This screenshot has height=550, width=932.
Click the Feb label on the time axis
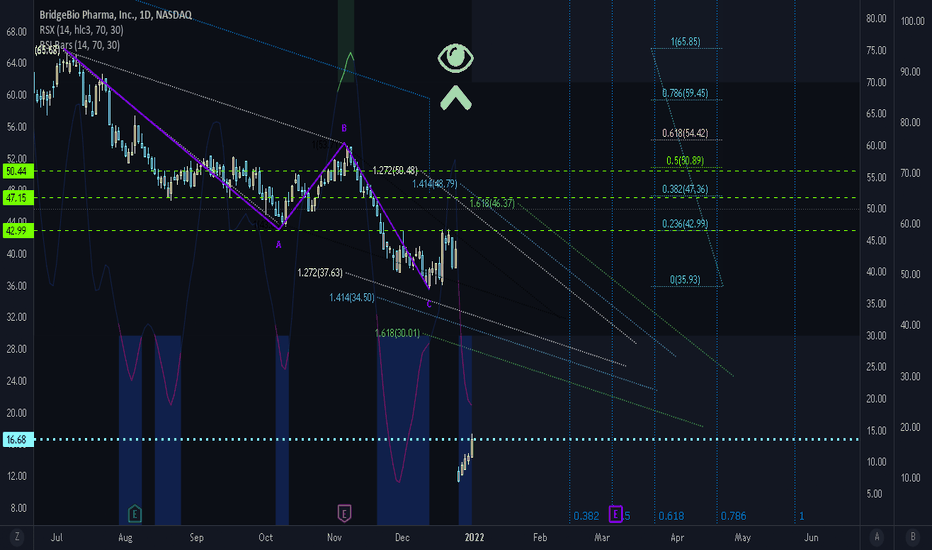pyautogui.click(x=540, y=538)
